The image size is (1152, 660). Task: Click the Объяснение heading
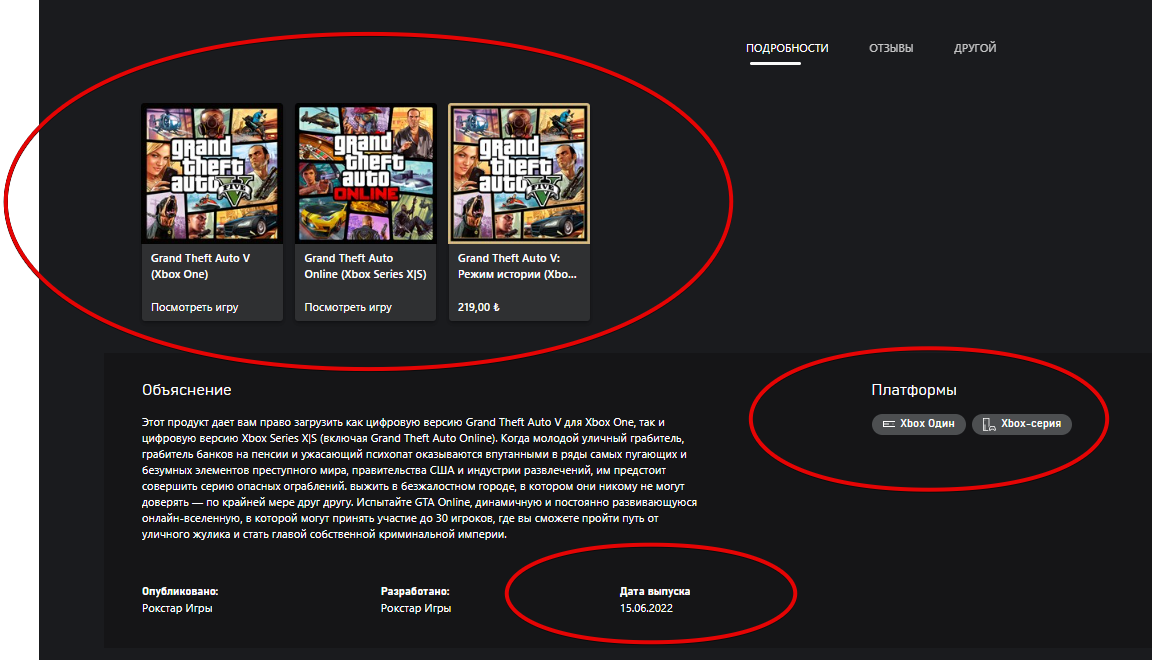[x=187, y=390]
